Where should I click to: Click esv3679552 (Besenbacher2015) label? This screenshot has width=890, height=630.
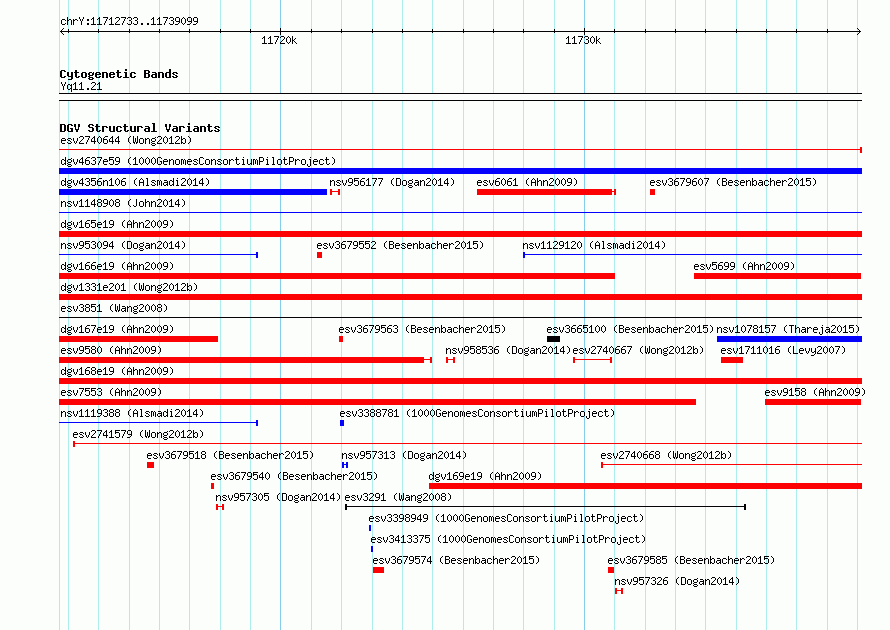click(400, 245)
